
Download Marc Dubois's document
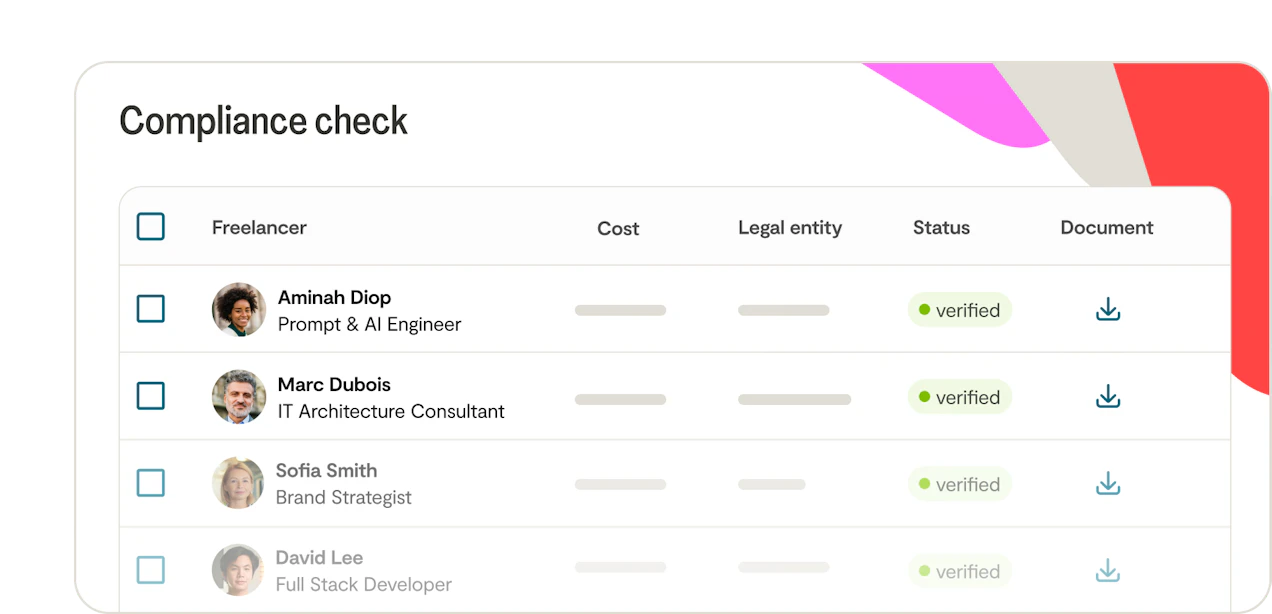click(x=1107, y=397)
